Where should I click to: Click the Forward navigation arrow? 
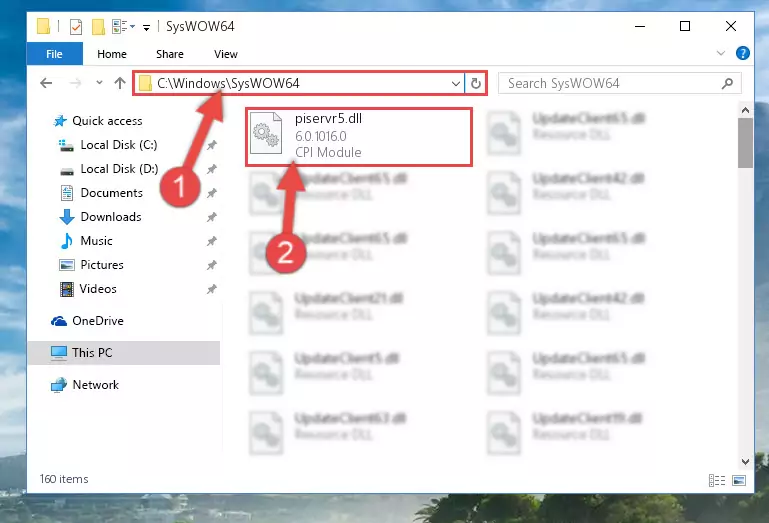pyautogui.click(x=76, y=83)
